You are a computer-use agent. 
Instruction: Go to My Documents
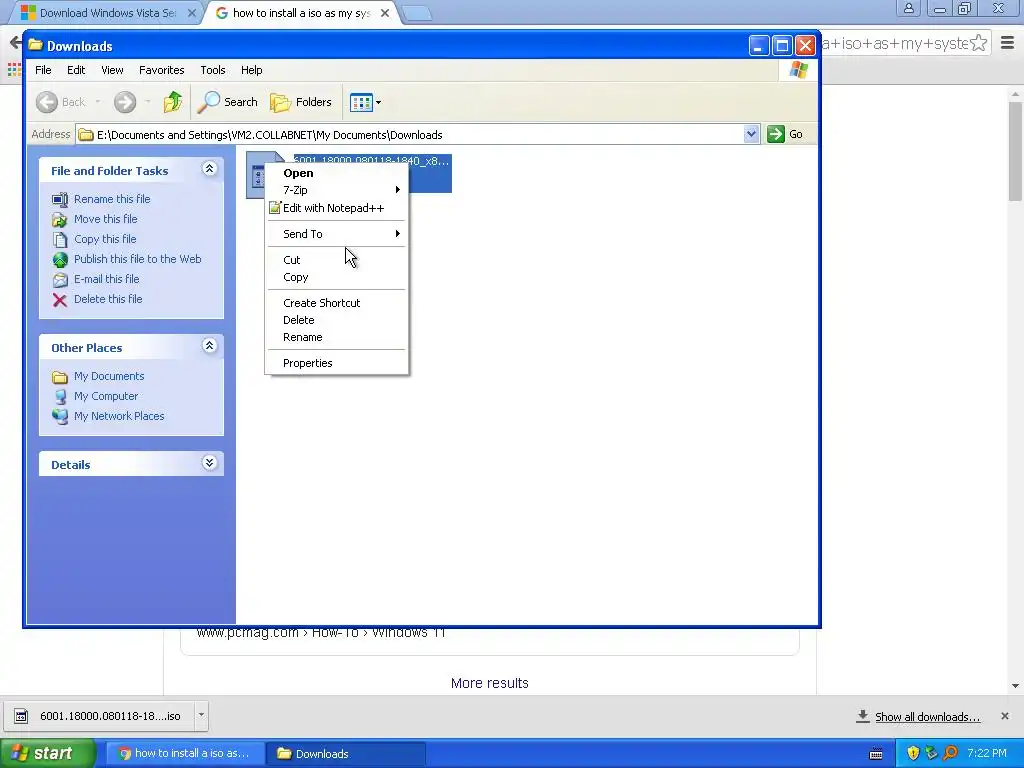(108, 376)
